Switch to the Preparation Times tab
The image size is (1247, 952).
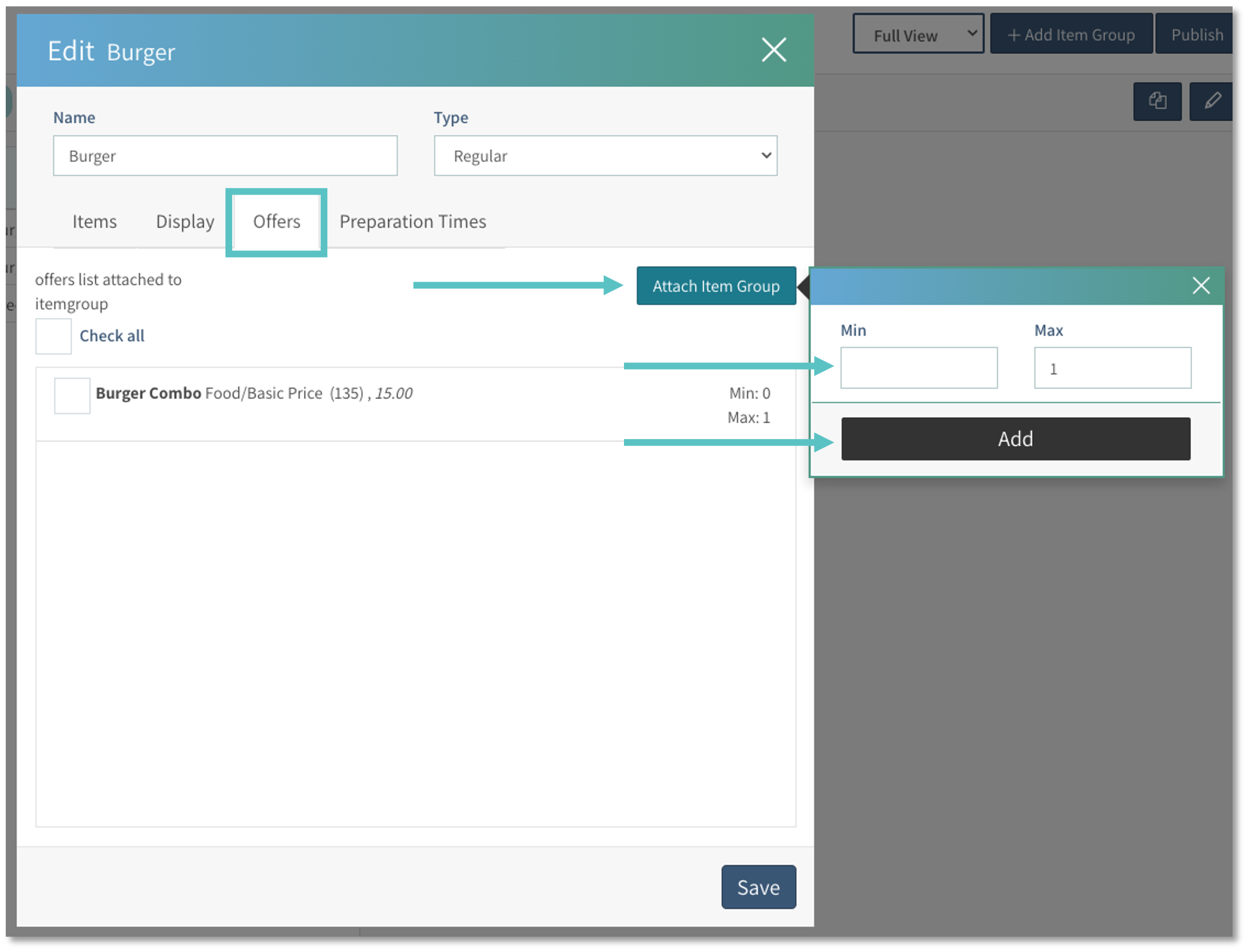(412, 222)
